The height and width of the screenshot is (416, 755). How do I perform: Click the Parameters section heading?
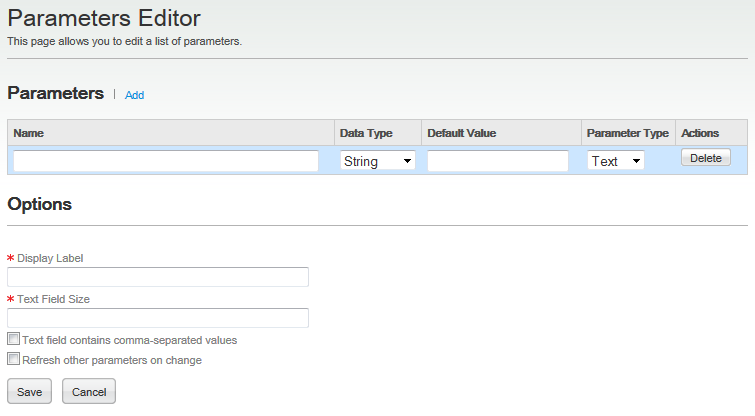pyautogui.click(x=56, y=93)
